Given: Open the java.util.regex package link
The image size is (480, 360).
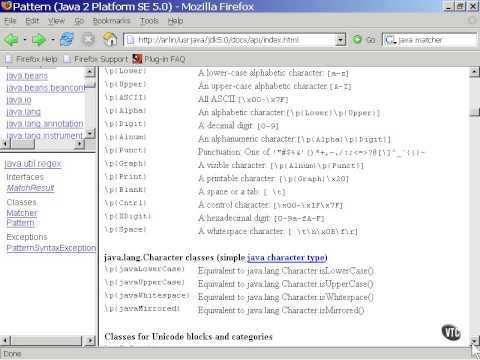Looking at the screenshot, I should point(33,164).
